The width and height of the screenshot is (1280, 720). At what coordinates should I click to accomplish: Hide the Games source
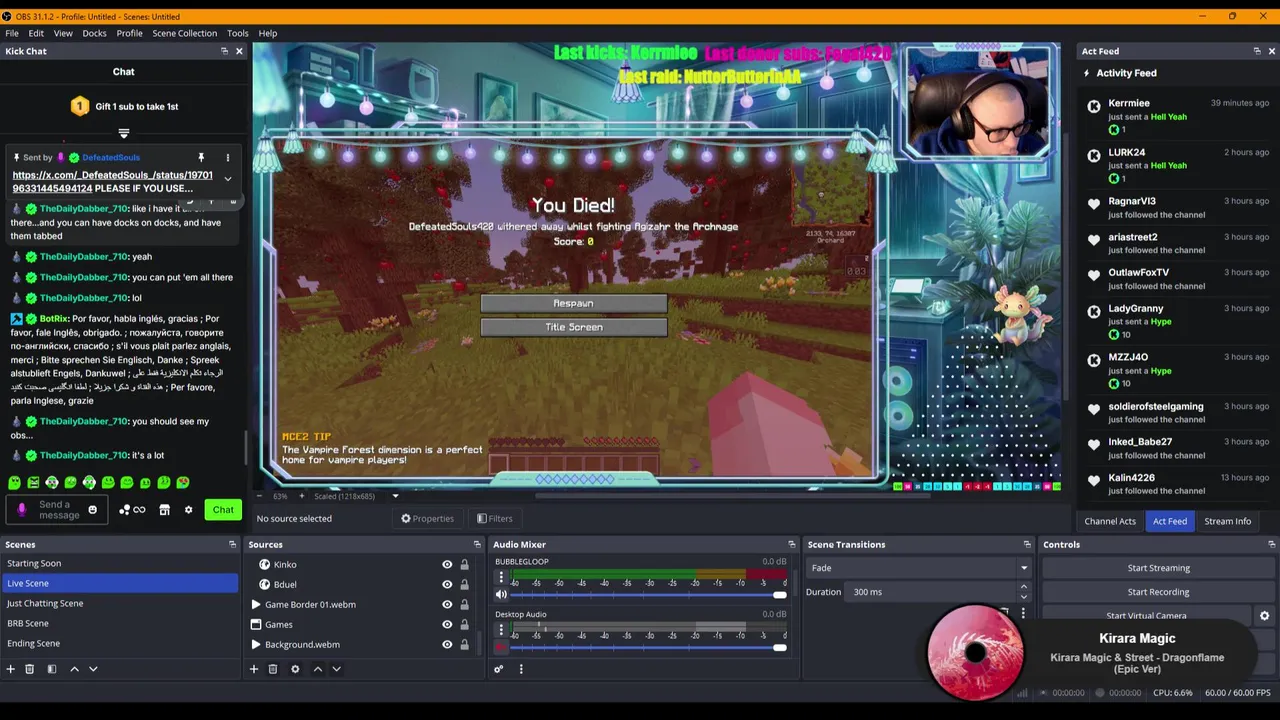(x=447, y=624)
